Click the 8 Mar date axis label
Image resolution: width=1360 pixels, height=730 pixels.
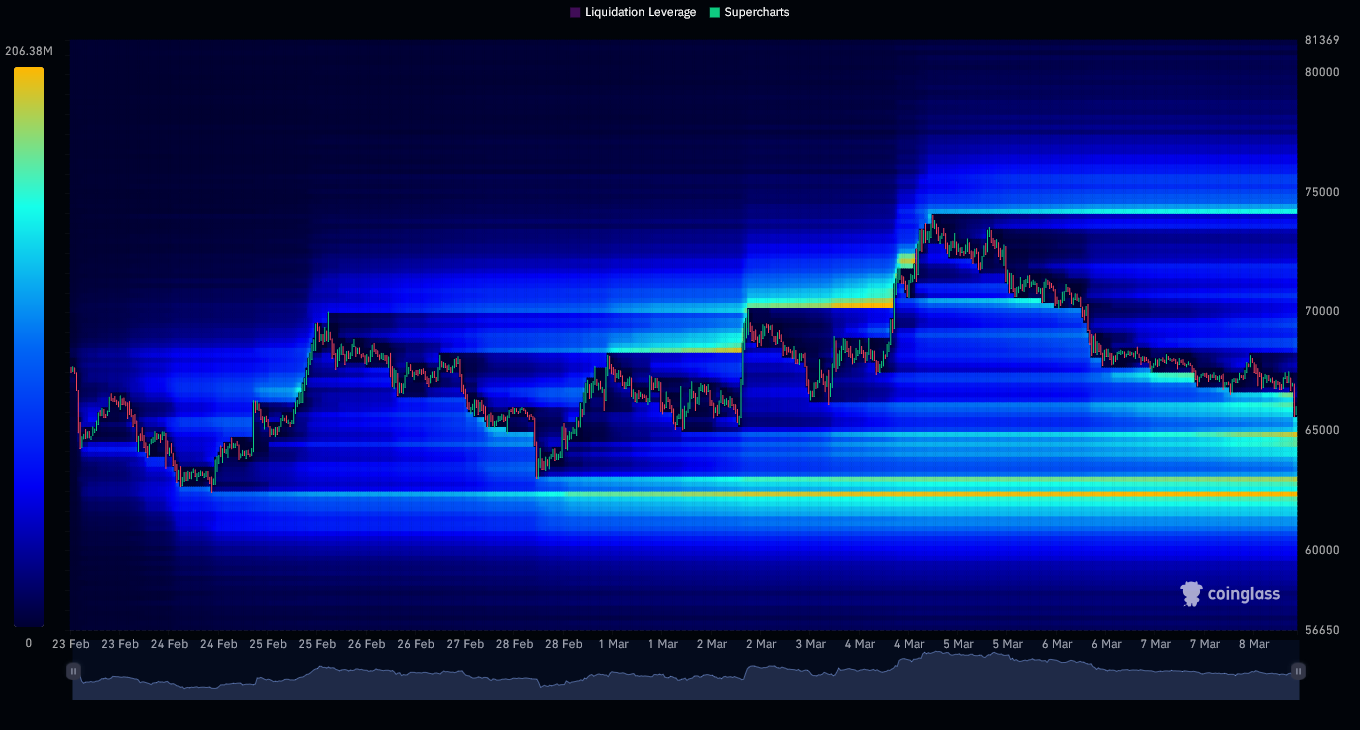pyautogui.click(x=1253, y=644)
